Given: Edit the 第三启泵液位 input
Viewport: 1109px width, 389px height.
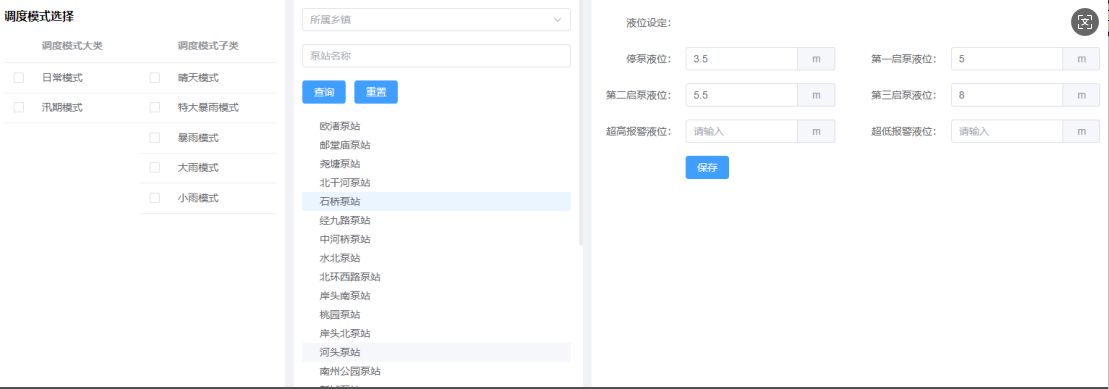Looking at the screenshot, I should point(1006,95).
